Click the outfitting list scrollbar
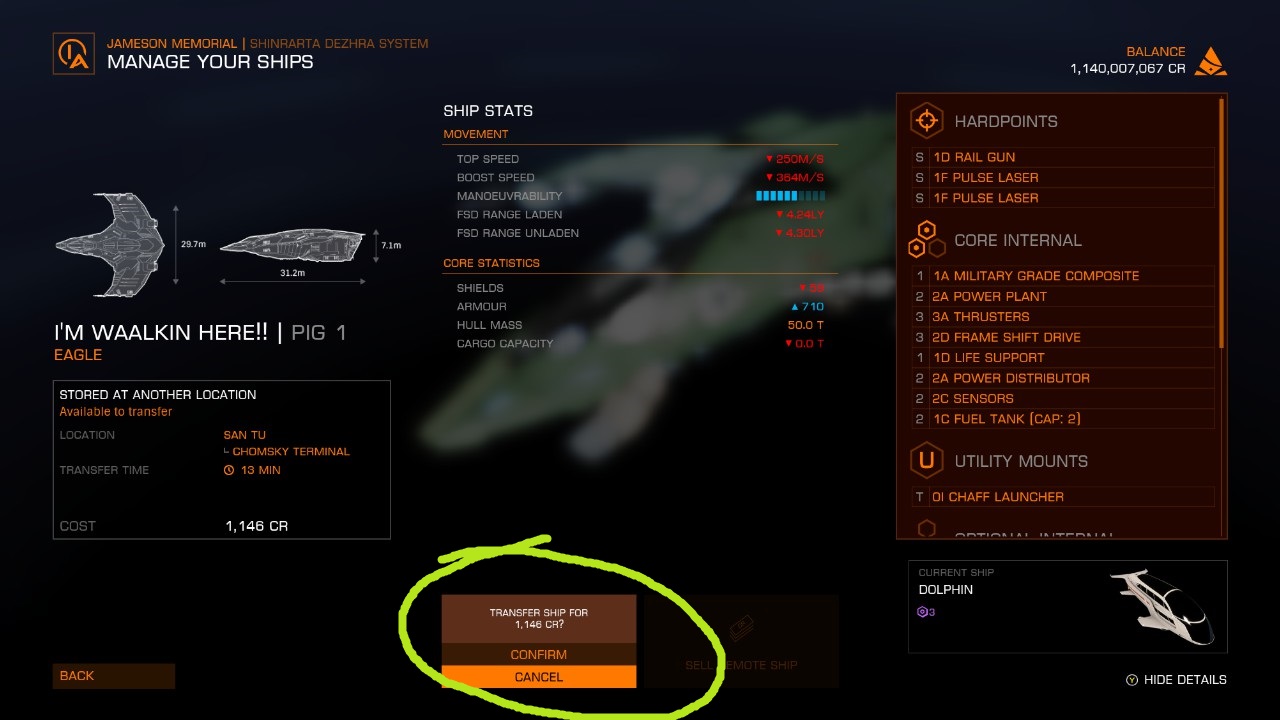This screenshot has width=1280, height=720. click(1221, 222)
